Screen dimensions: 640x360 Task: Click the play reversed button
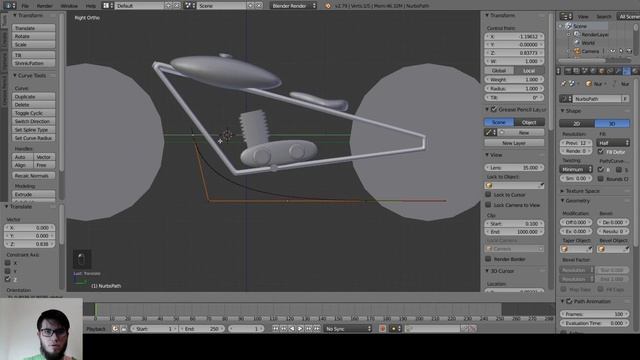[x=292, y=329]
